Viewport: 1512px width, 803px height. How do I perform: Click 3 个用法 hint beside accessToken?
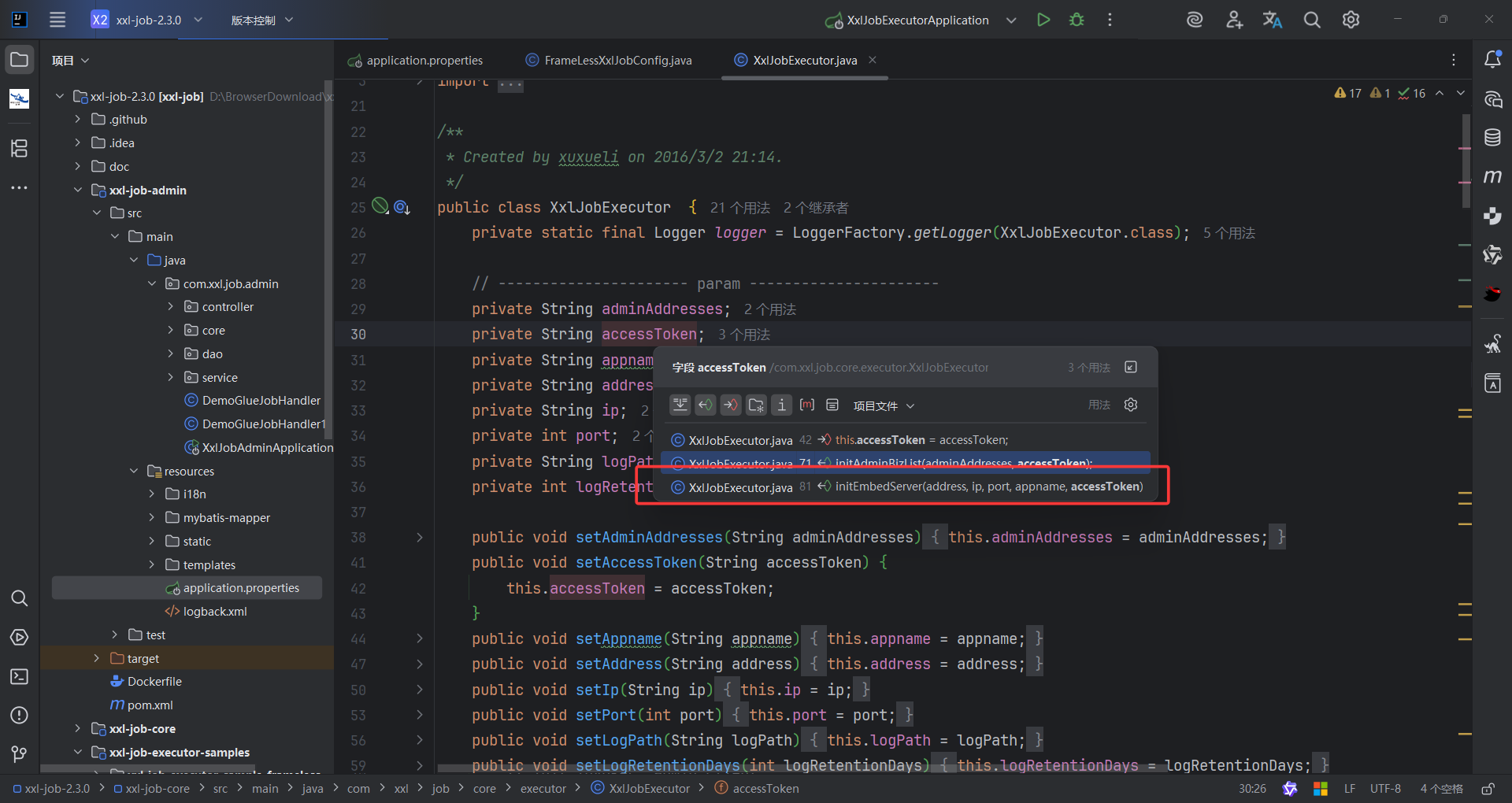(744, 335)
